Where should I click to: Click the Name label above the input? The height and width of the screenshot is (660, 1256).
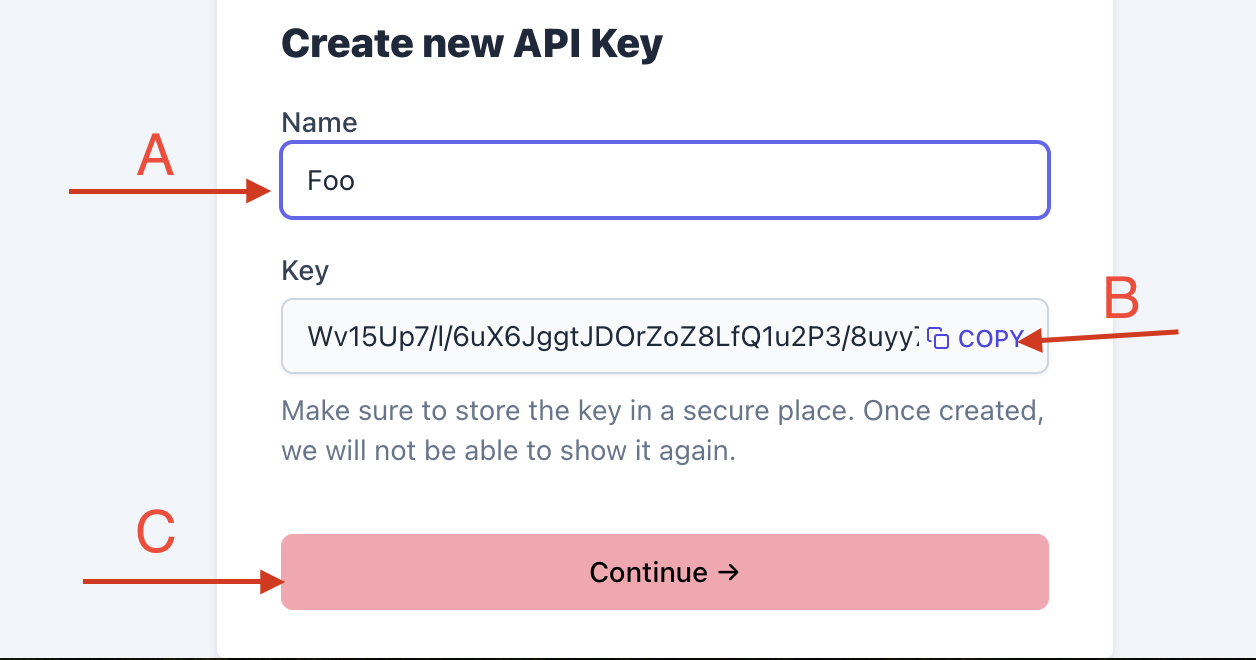pyautogui.click(x=318, y=122)
